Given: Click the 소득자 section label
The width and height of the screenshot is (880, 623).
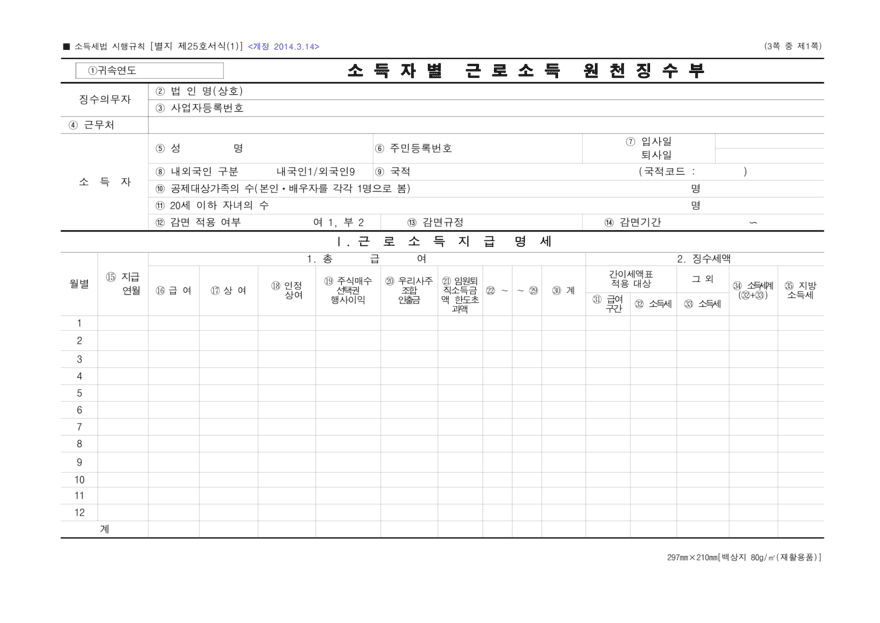Looking at the screenshot, I should pos(104,182).
